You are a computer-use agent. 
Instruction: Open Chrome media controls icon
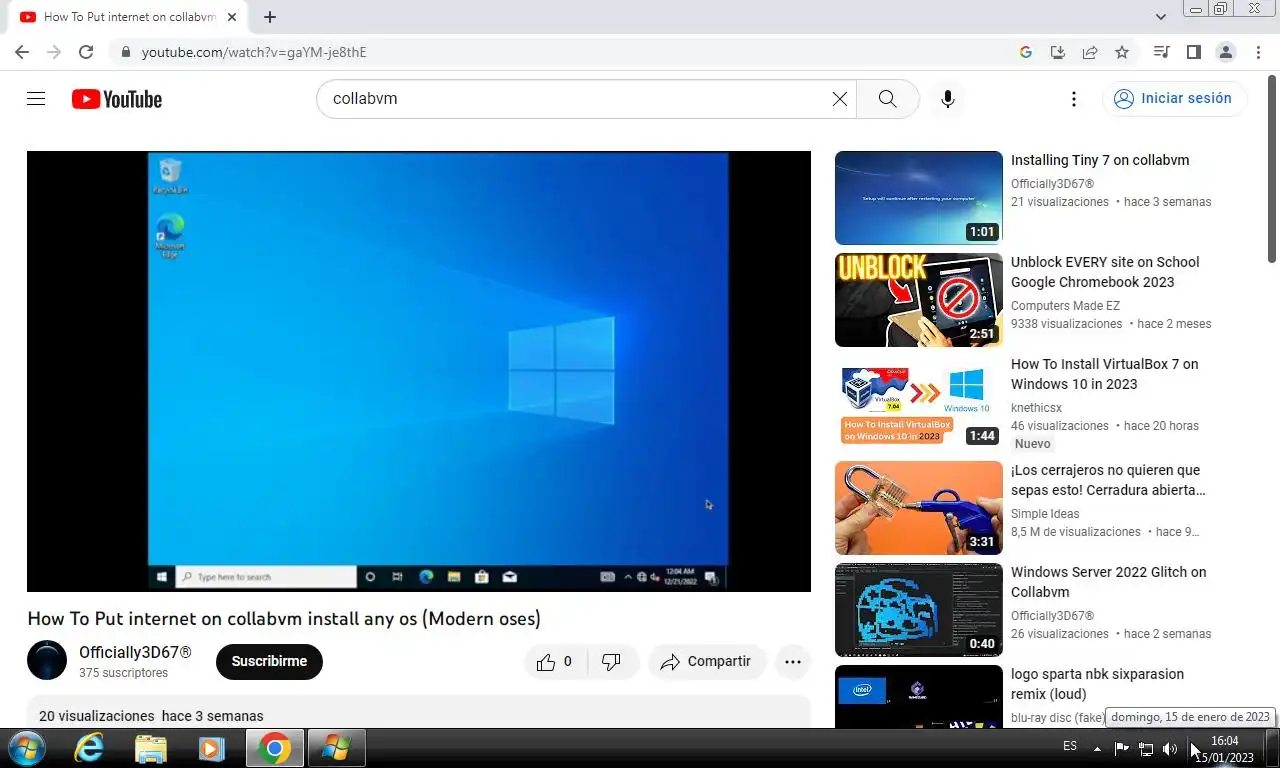click(1161, 52)
